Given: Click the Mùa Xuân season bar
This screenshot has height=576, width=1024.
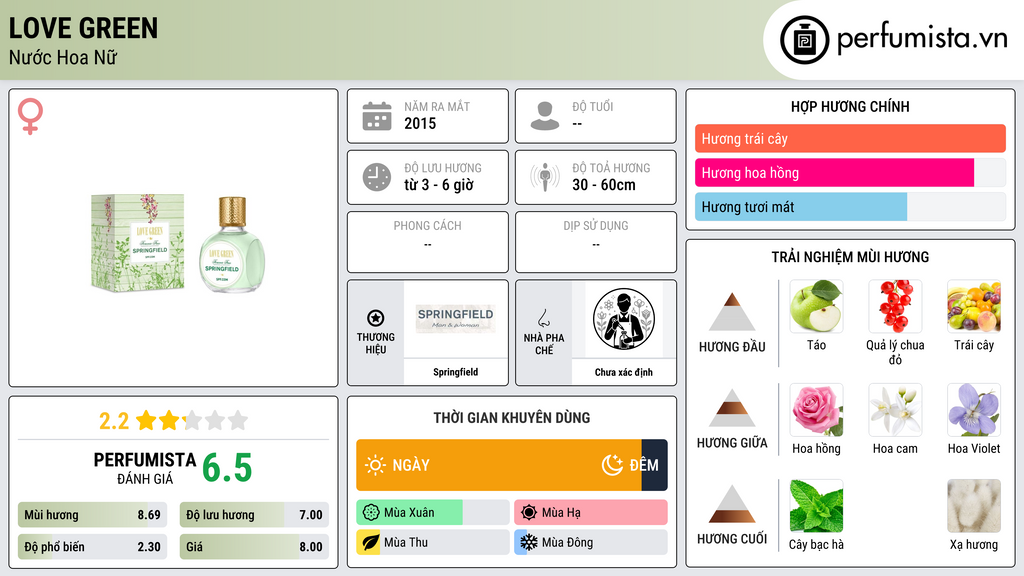Looking at the screenshot, I should pyautogui.click(x=433, y=513).
